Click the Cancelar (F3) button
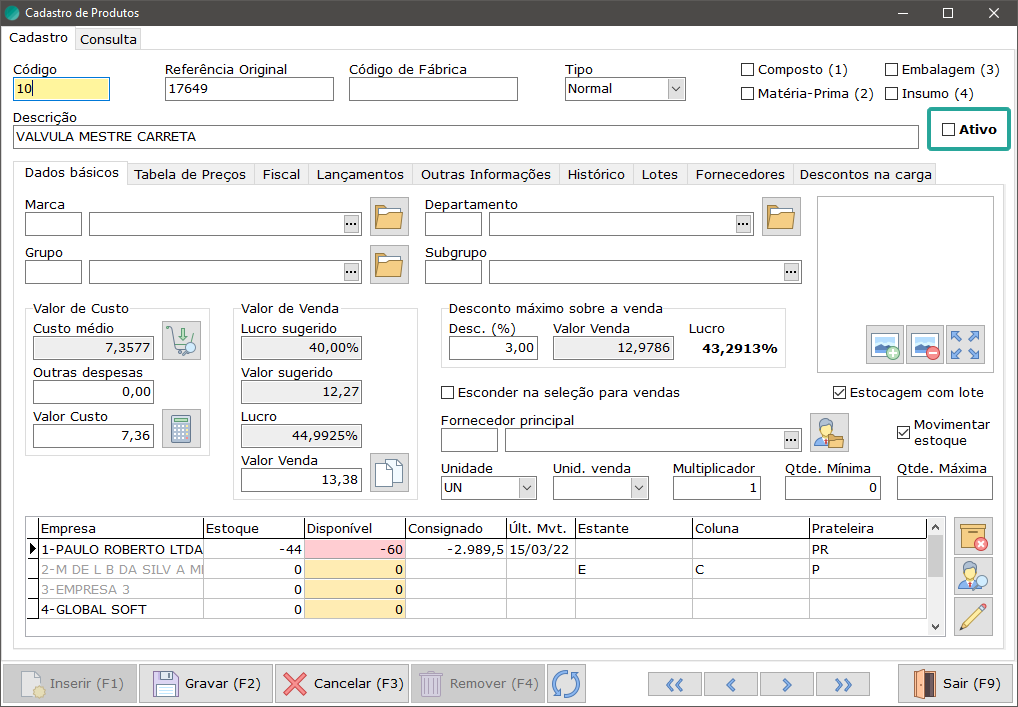Image resolution: width=1018 pixels, height=707 pixels. (x=342, y=684)
